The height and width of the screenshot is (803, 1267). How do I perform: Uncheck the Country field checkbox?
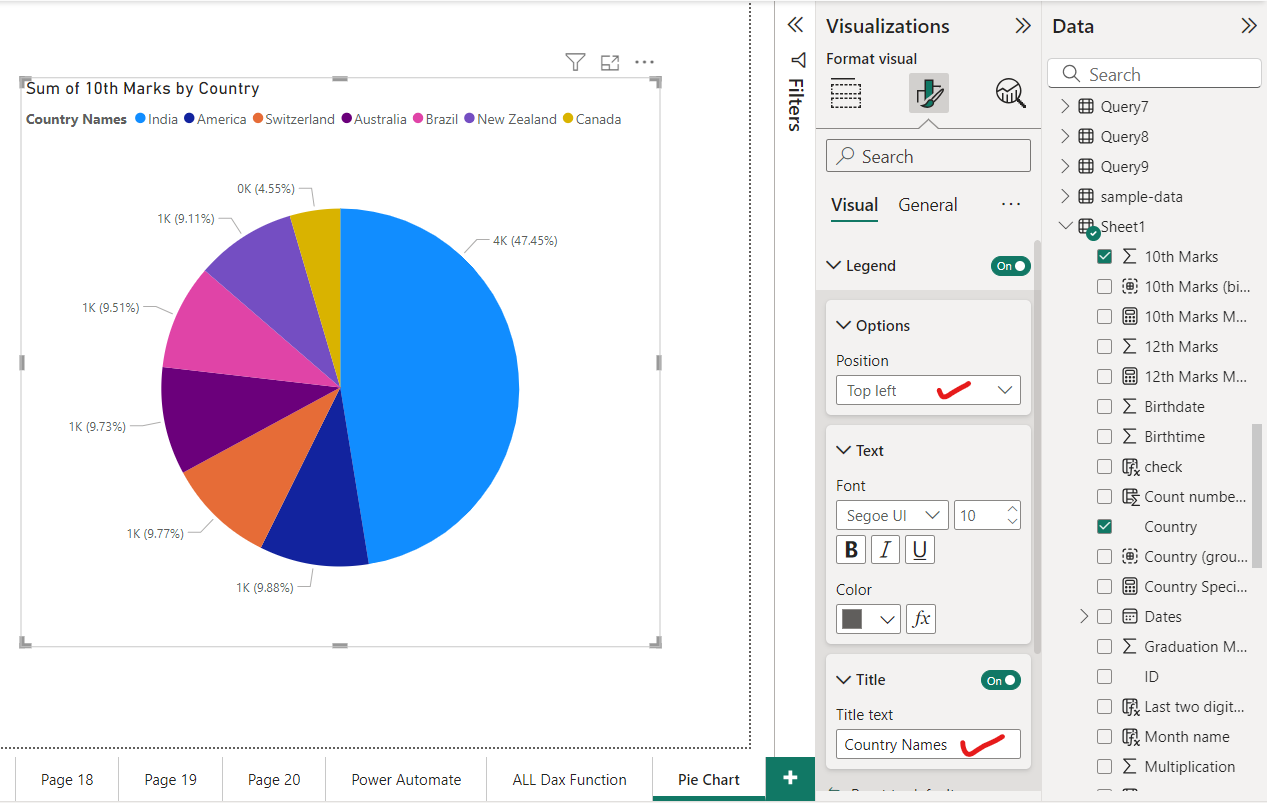[1104, 526]
